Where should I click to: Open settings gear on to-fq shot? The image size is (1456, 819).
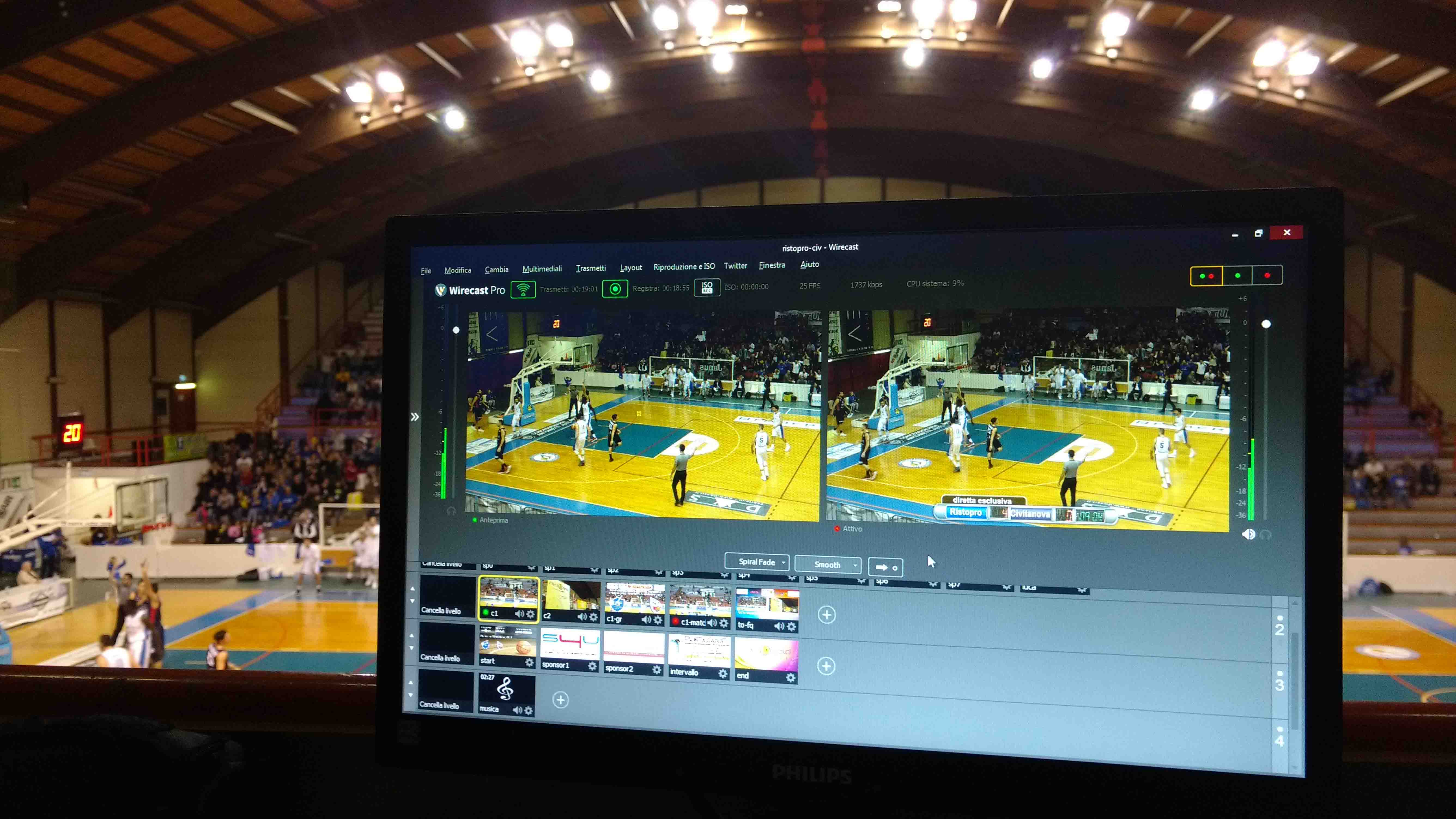(791, 626)
